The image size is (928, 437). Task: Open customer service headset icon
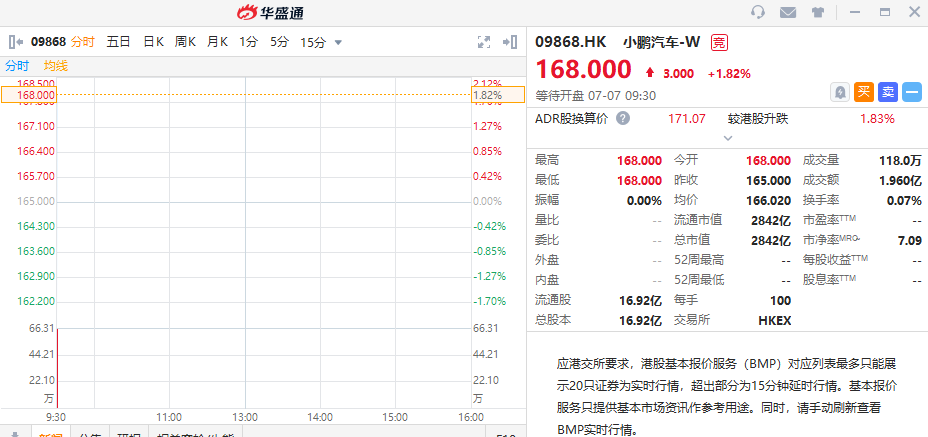758,12
